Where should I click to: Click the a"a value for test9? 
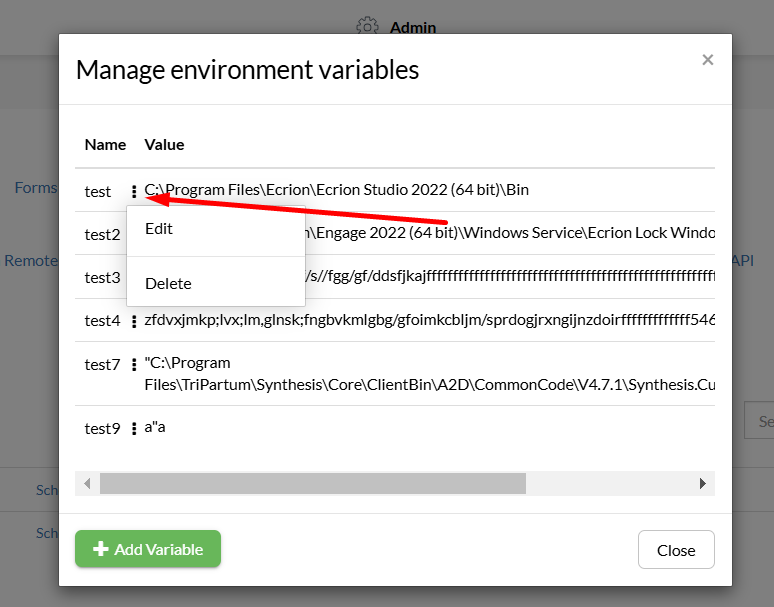pyautogui.click(x=155, y=427)
